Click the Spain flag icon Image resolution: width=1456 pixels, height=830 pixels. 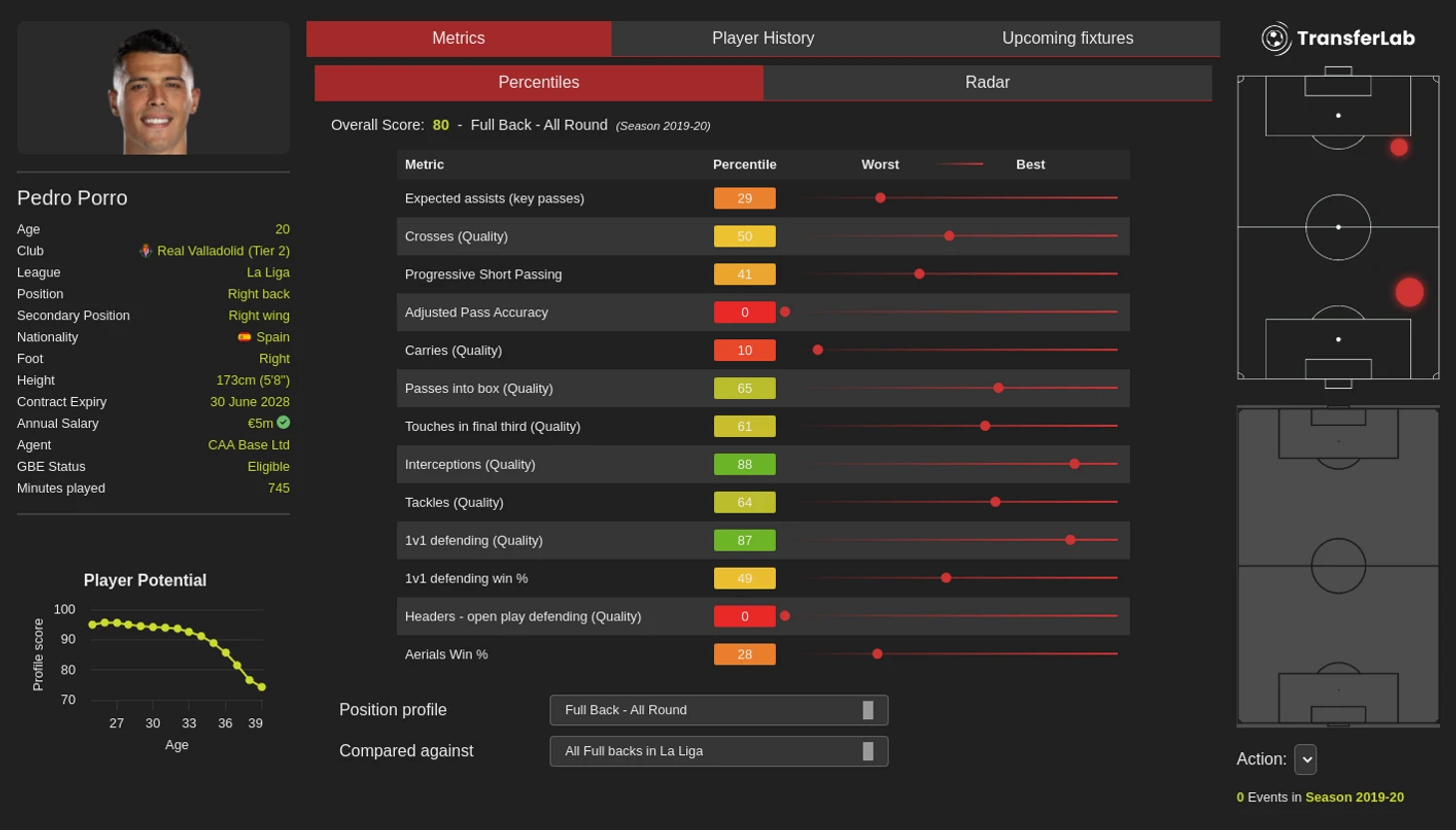(x=244, y=337)
